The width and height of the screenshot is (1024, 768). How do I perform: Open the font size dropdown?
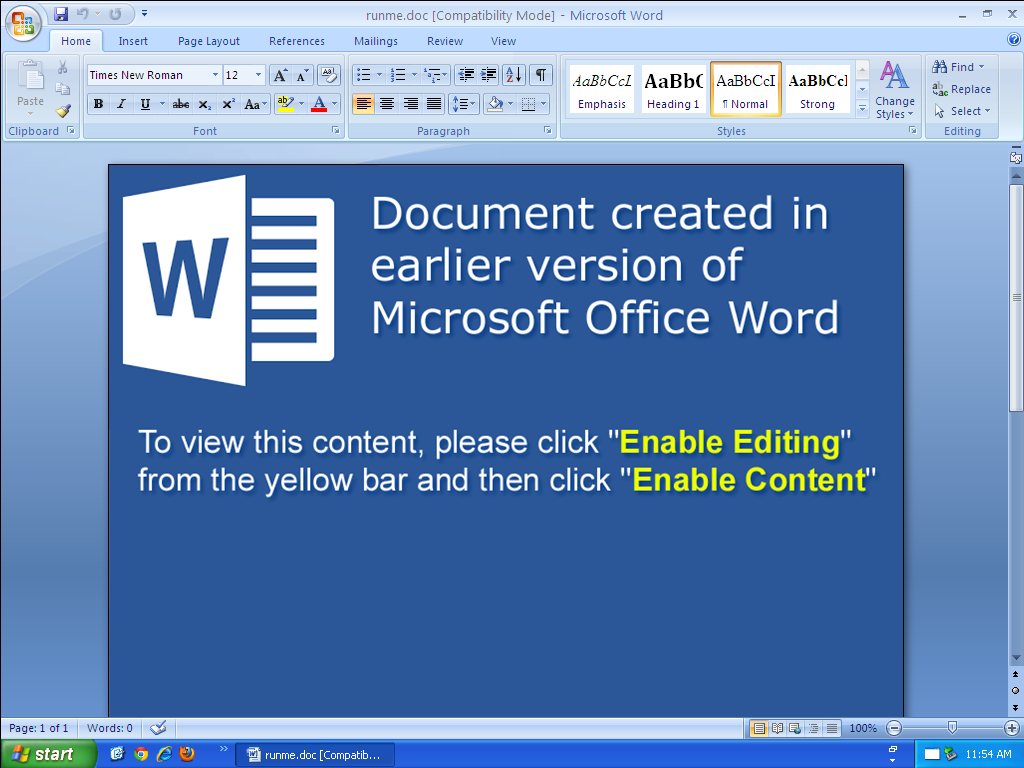click(259, 75)
